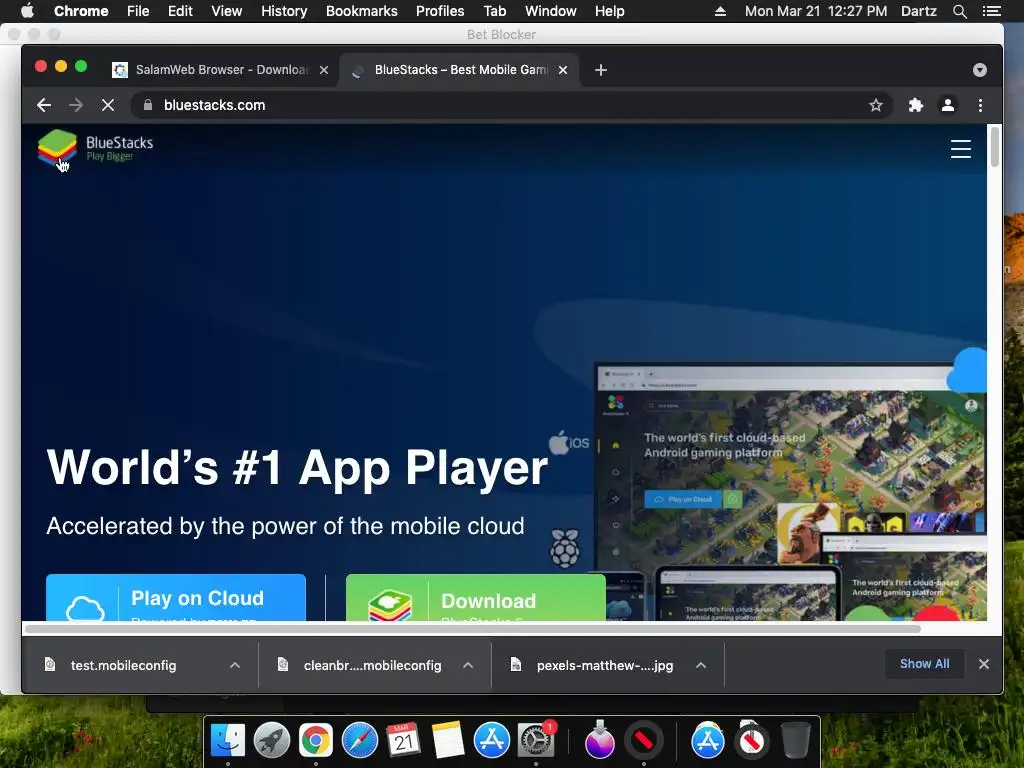Open Calendar icon showing 21 in Dock

pos(403,741)
